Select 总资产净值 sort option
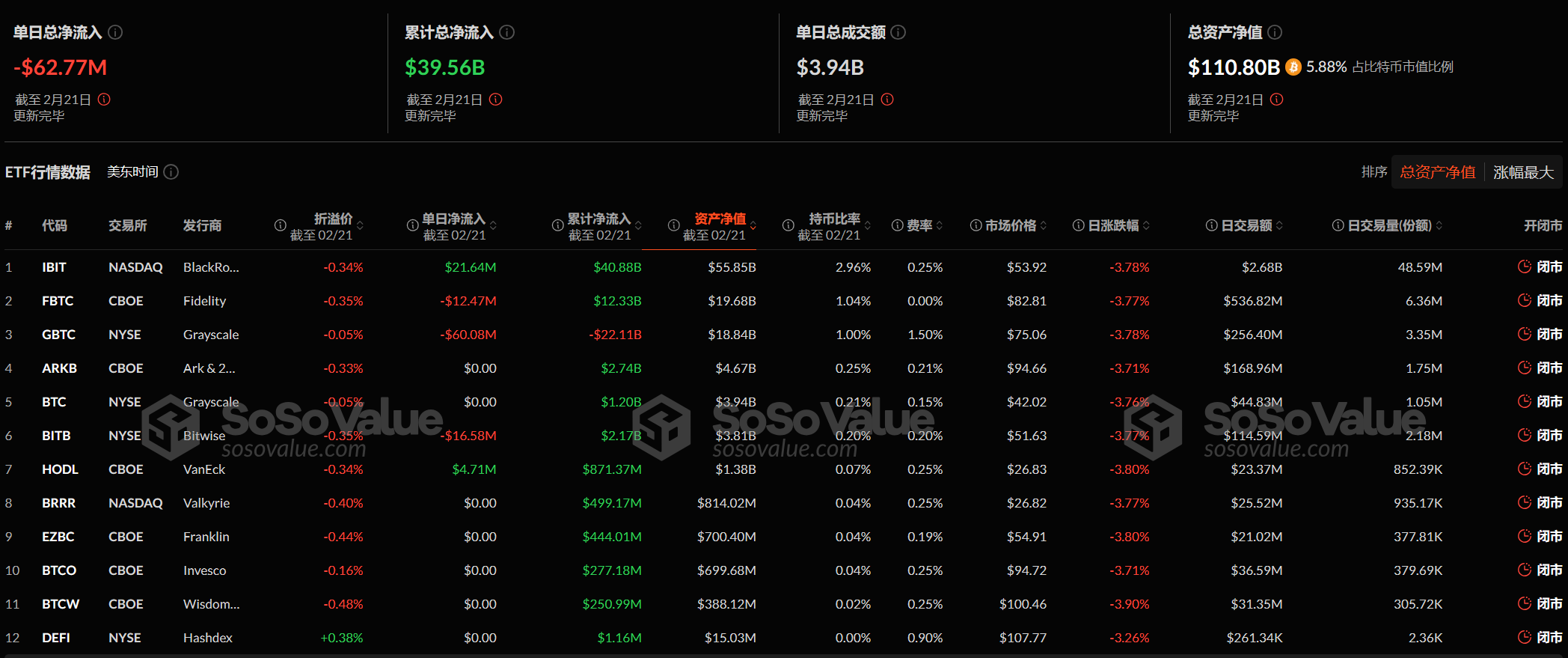Image resolution: width=1568 pixels, height=658 pixels. [x=1437, y=172]
